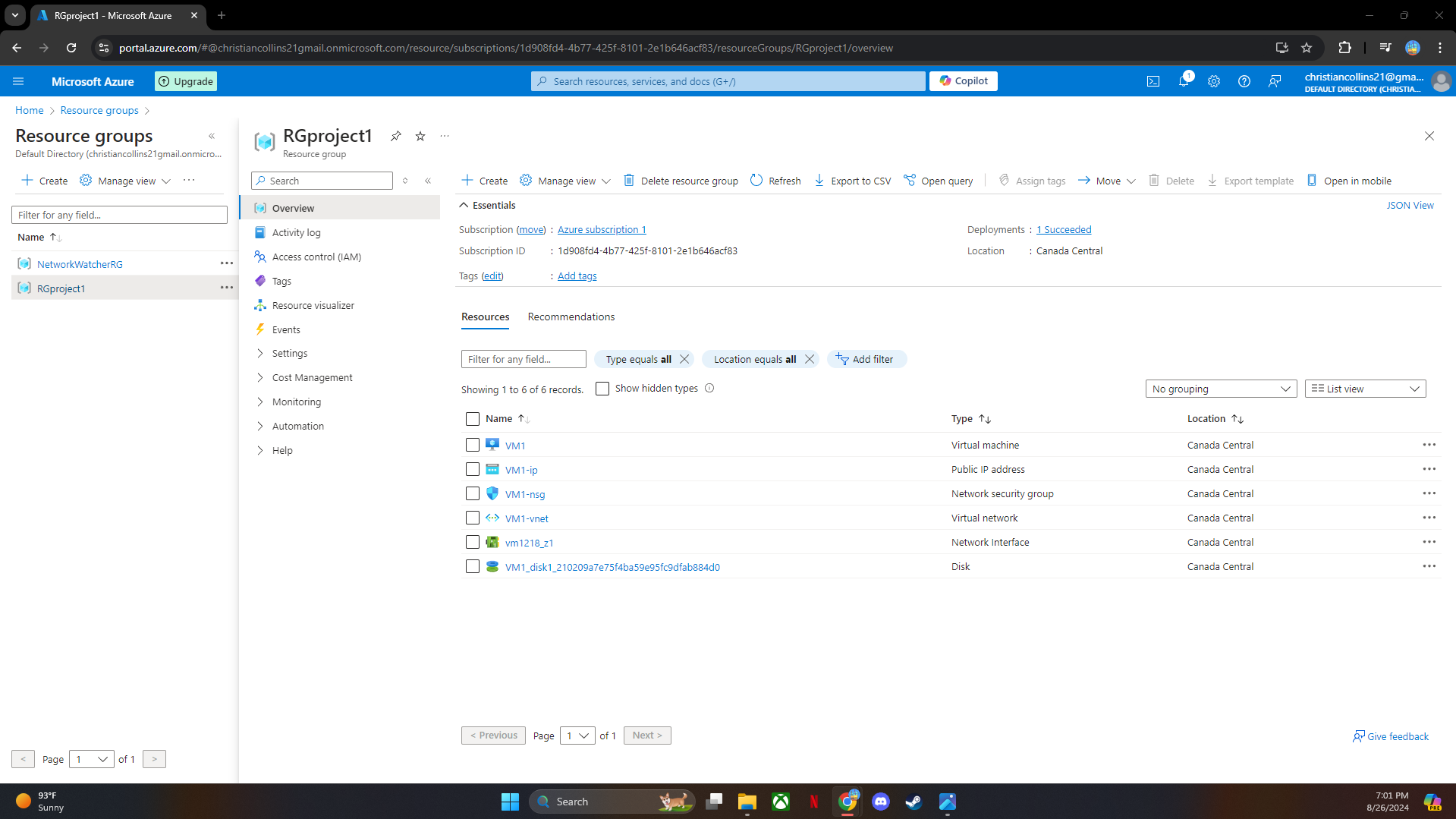Open query using the command bar icon

point(910,181)
